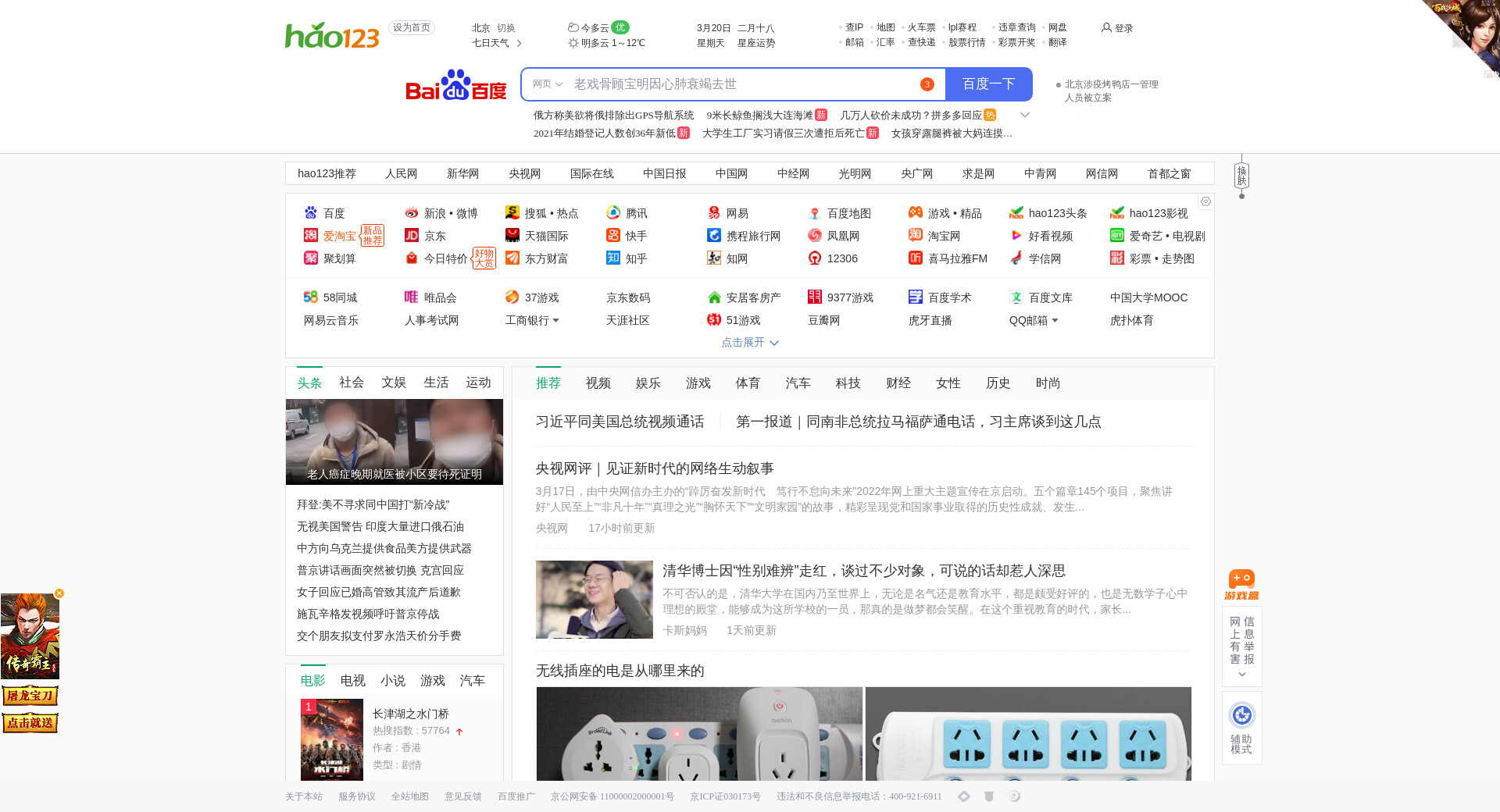Expand site list with 点击展开
Image resolution: width=1500 pixels, height=812 pixels.
[749, 343]
